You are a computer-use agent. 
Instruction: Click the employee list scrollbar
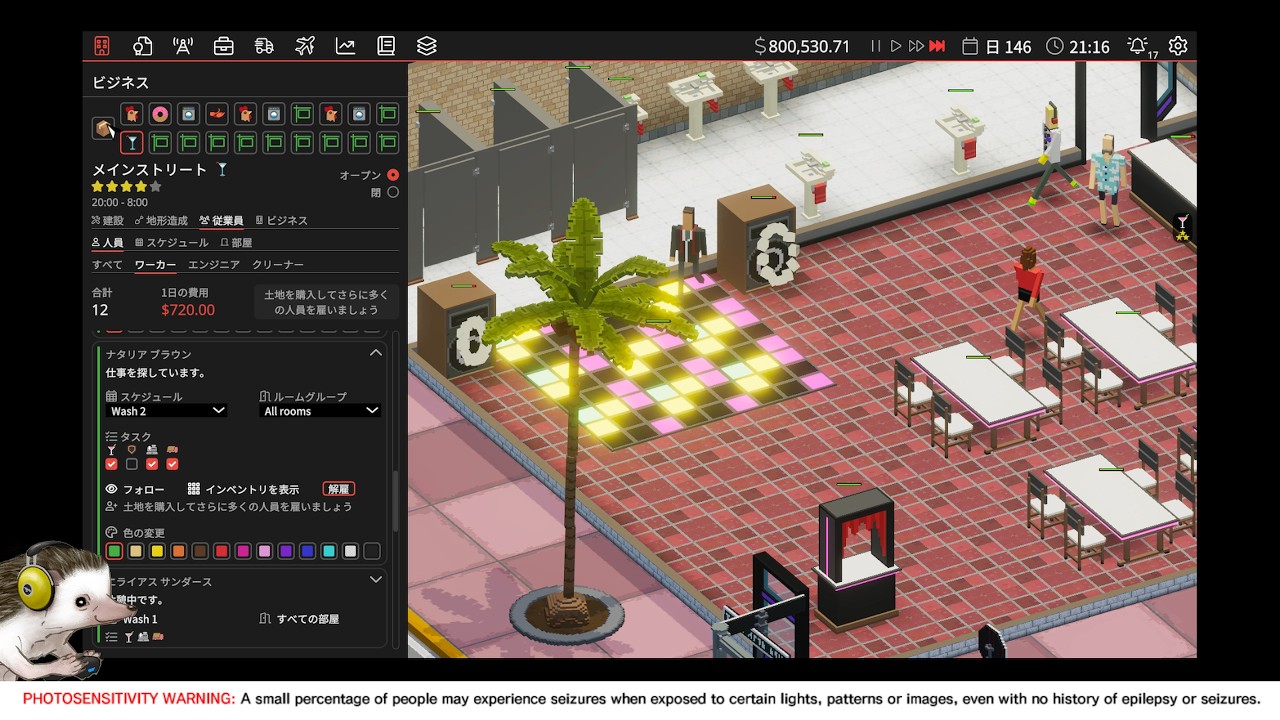coord(395,502)
